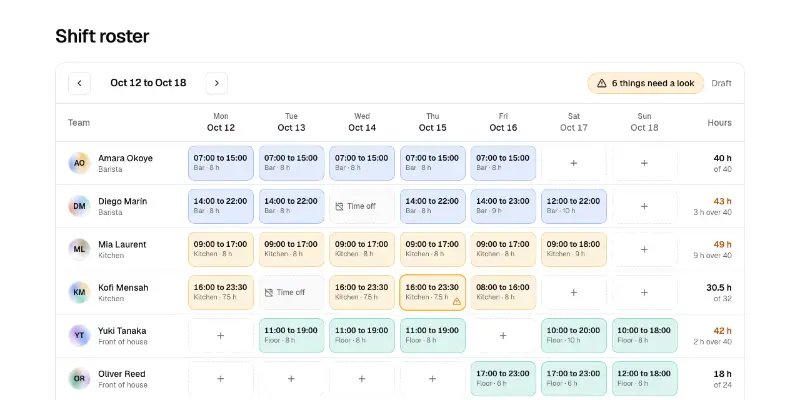Click the warning icon on Kofi Mensah's Thursday shift
This screenshot has height=400, width=800.
point(457,302)
